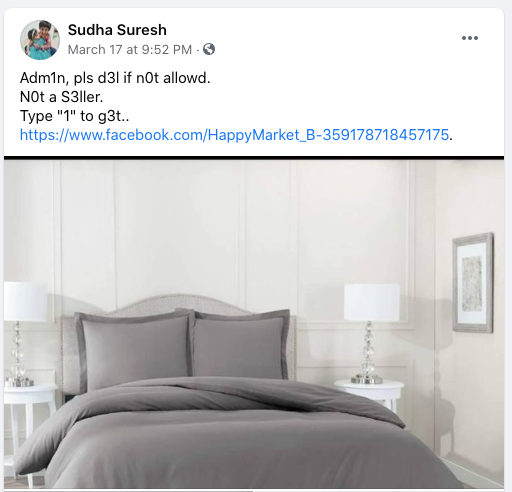Select the right table lamp shade in photo
The height and width of the screenshot is (492, 512).
(x=372, y=302)
